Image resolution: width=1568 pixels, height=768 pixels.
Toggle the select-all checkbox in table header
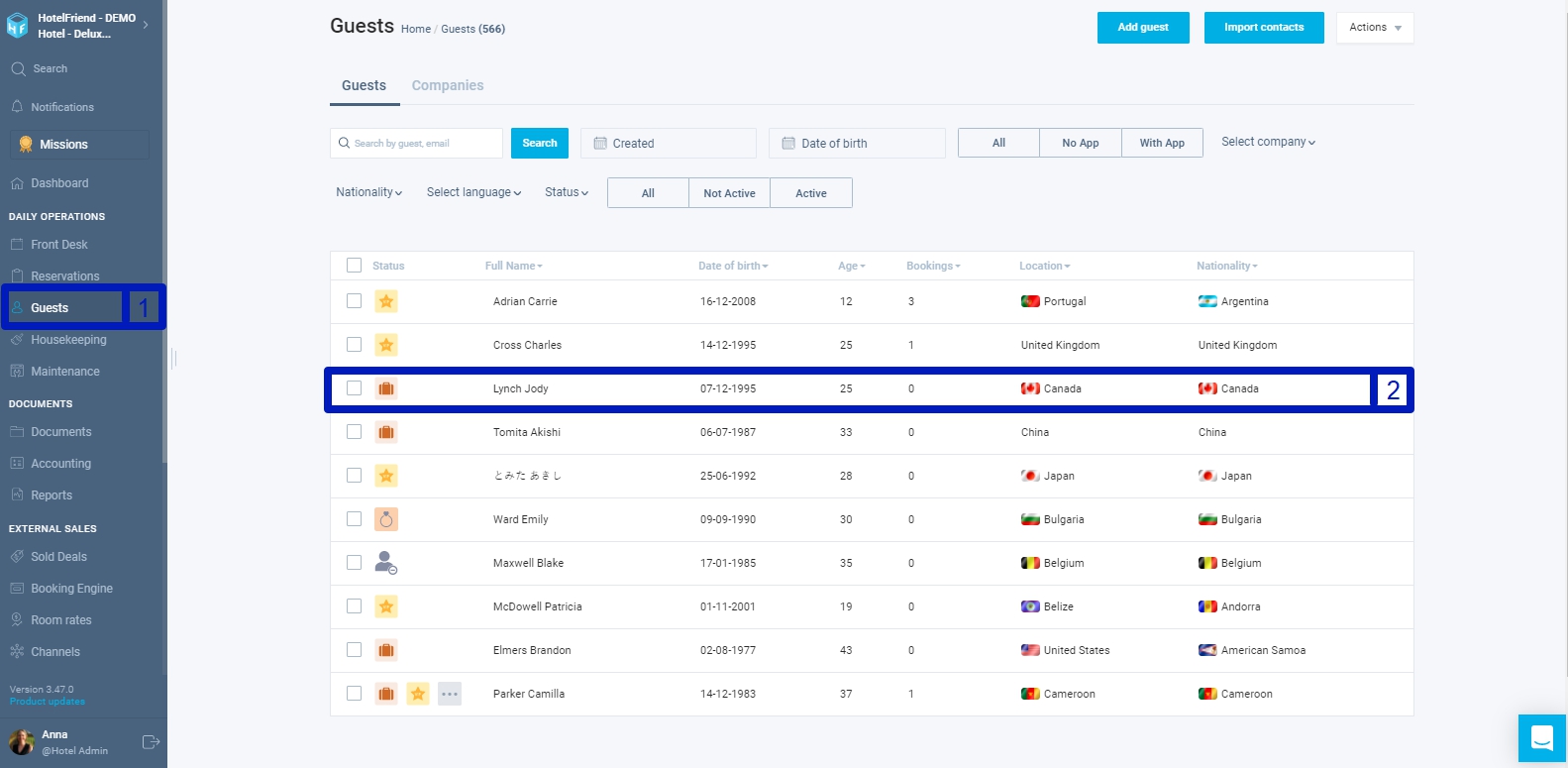(354, 266)
